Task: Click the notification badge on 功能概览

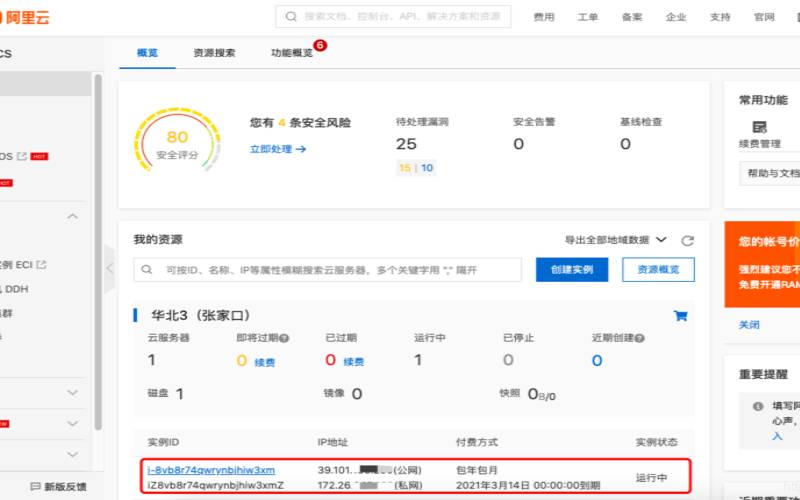Action: click(320, 45)
